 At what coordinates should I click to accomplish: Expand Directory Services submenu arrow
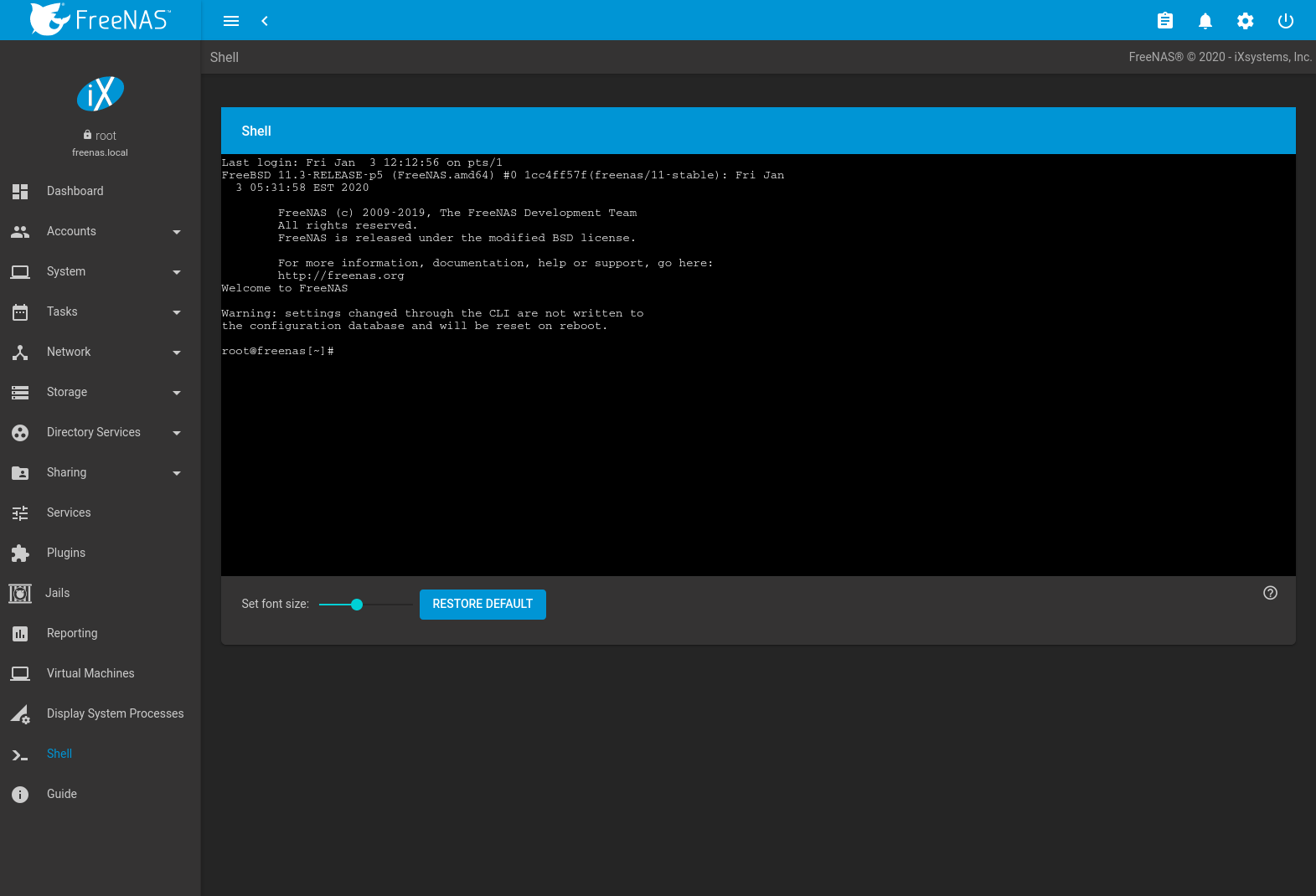point(177,433)
